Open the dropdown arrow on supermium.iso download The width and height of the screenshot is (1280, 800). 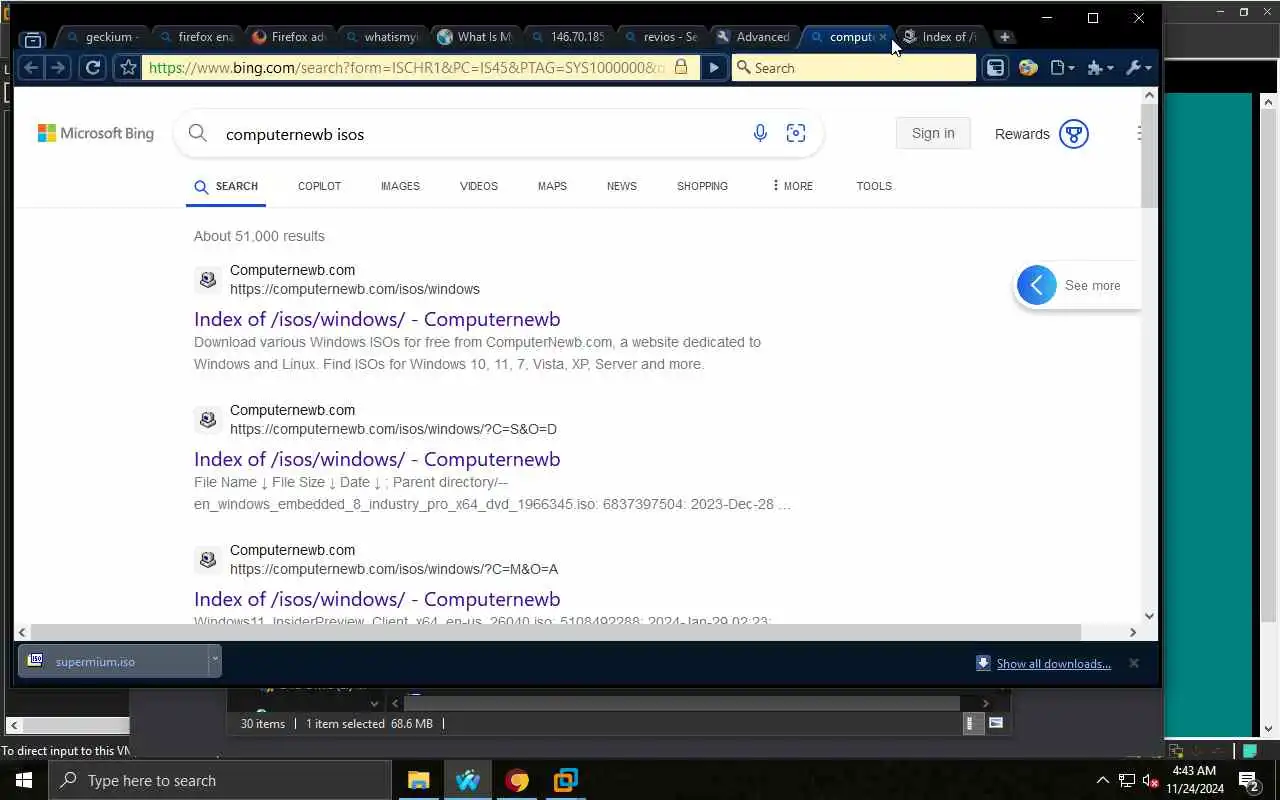(x=214, y=661)
